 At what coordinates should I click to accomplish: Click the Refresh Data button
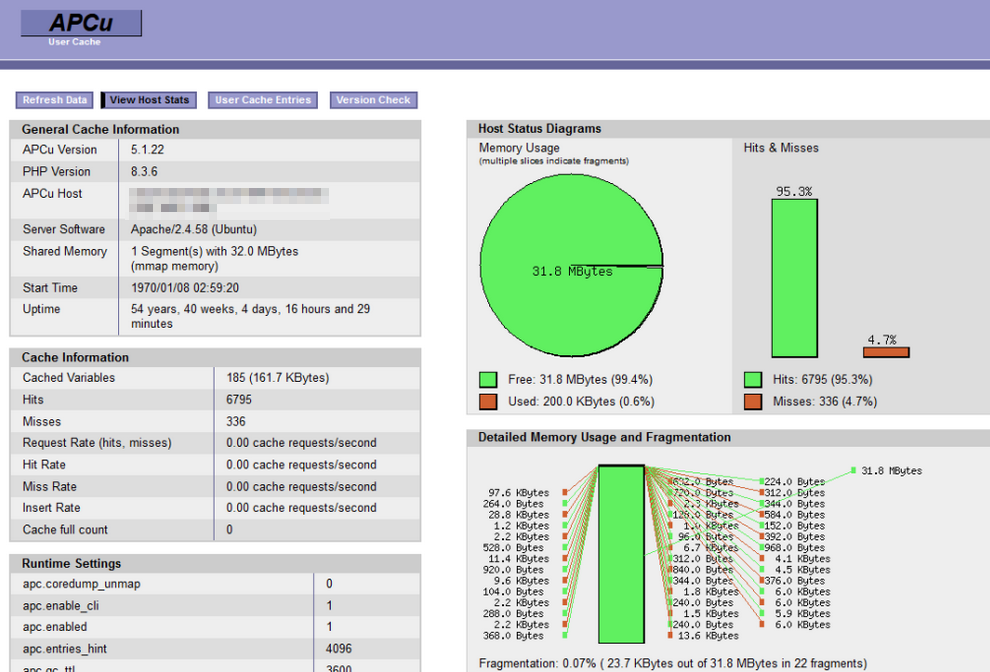[55, 100]
